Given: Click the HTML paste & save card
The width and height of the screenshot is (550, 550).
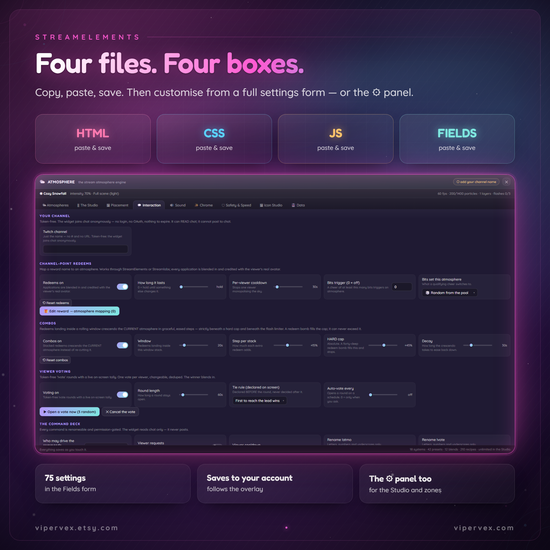Looking at the screenshot, I should [x=93, y=139].
